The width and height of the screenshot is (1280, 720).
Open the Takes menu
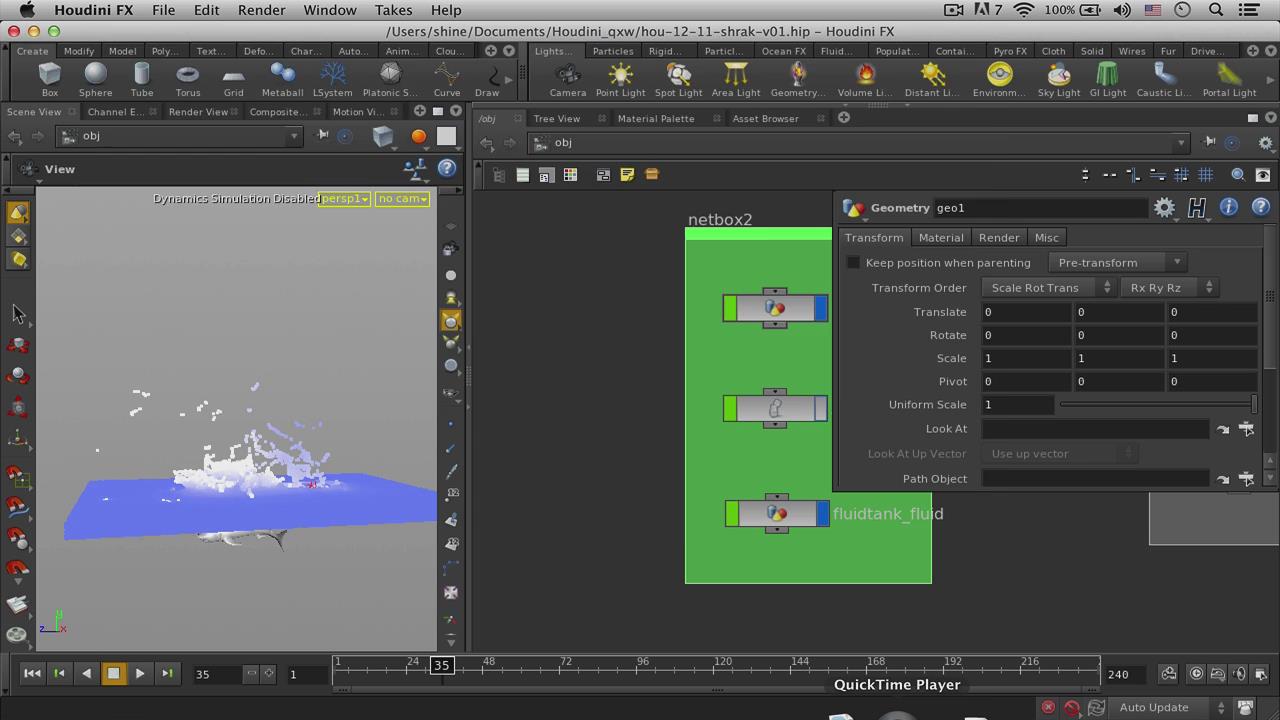click(393, 10)
